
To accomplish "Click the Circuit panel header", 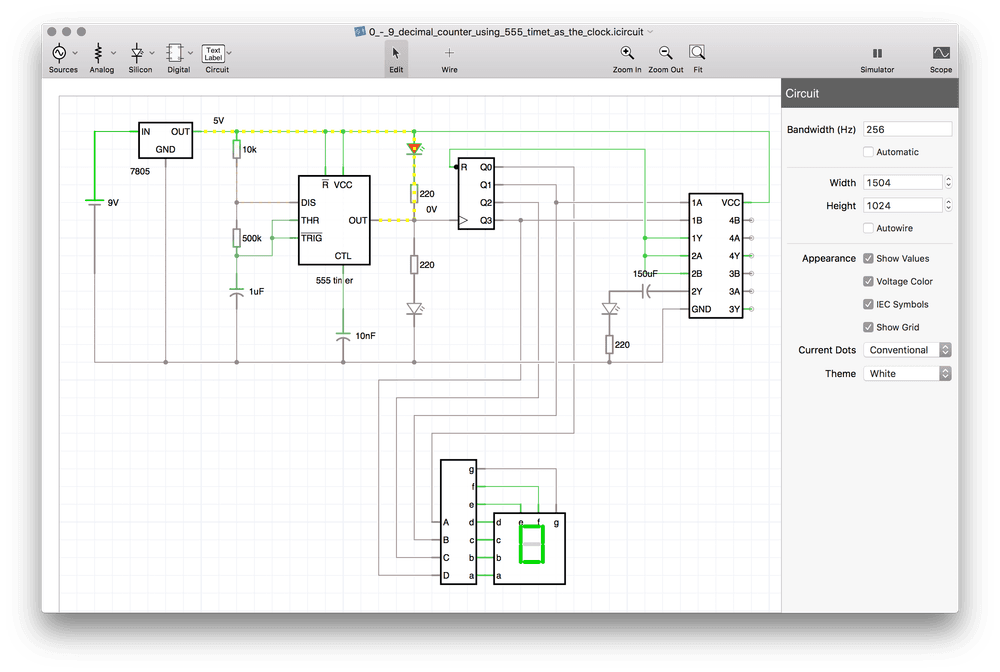I will coord(870,93).
